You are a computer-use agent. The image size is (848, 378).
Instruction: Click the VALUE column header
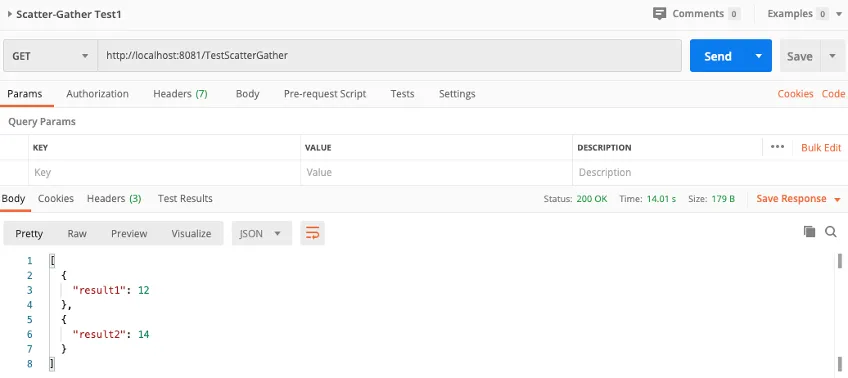[x=318, y=148]
